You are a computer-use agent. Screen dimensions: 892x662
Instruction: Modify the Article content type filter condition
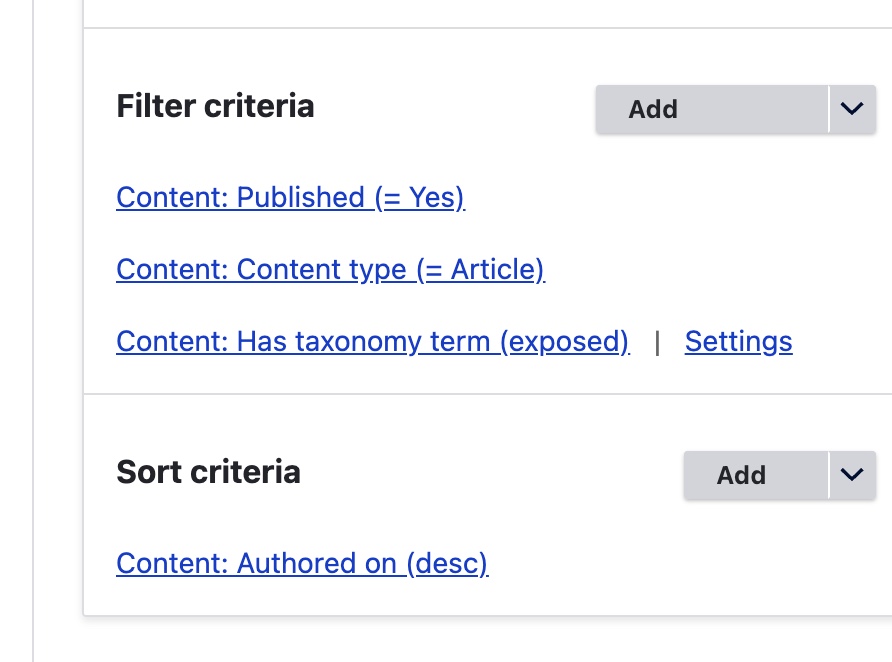(x=330, y=269)
